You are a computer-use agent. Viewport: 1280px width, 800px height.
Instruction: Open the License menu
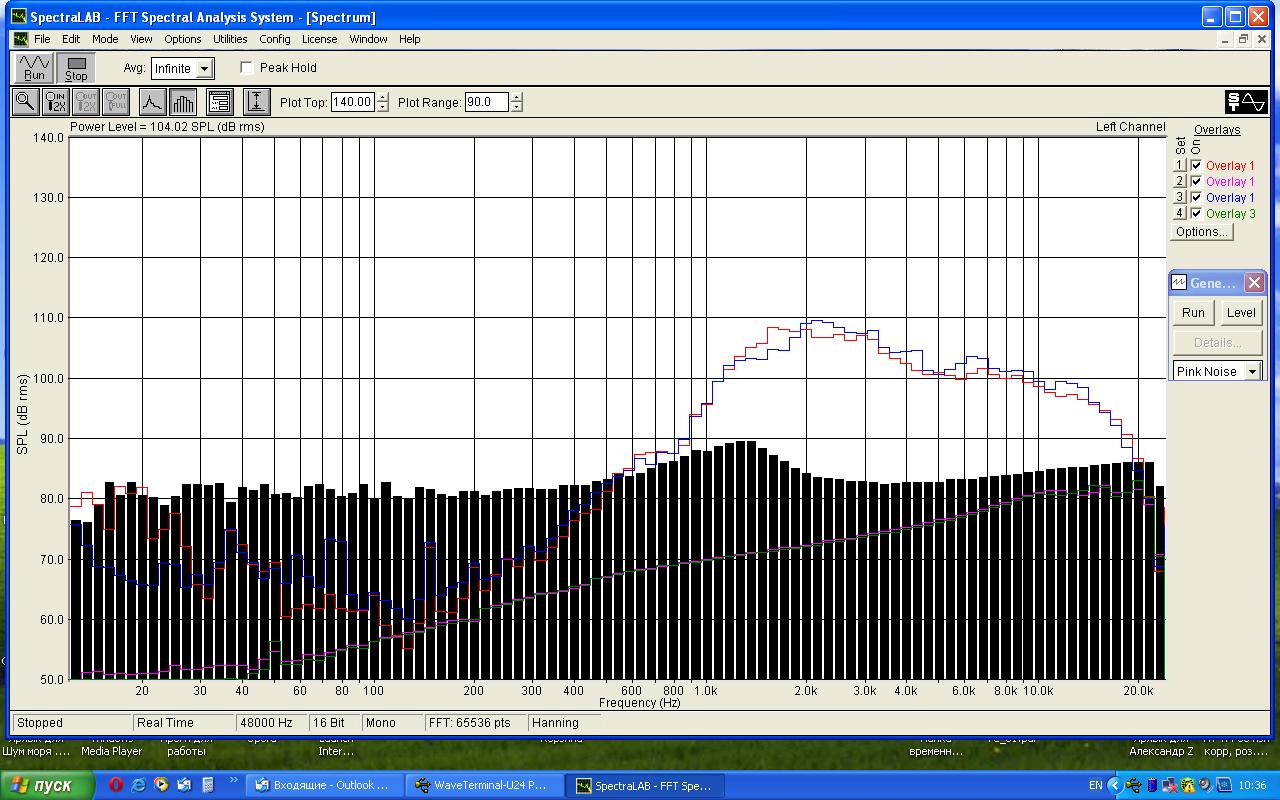[320, 39]
